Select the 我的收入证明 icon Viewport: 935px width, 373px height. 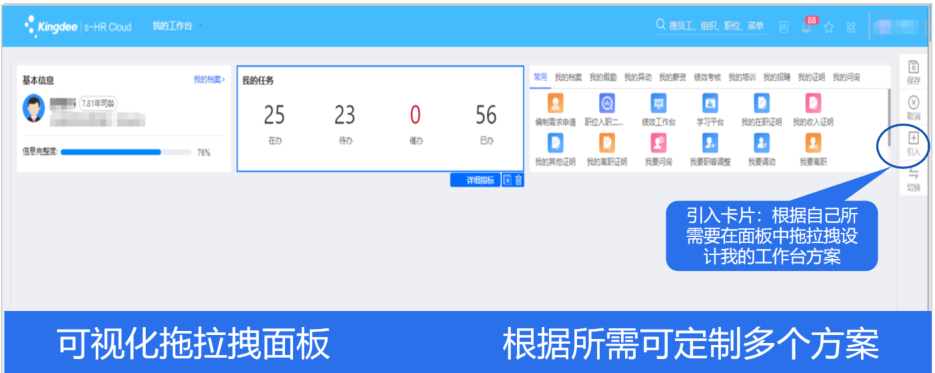pyautogui.click(x=813, y=104)
